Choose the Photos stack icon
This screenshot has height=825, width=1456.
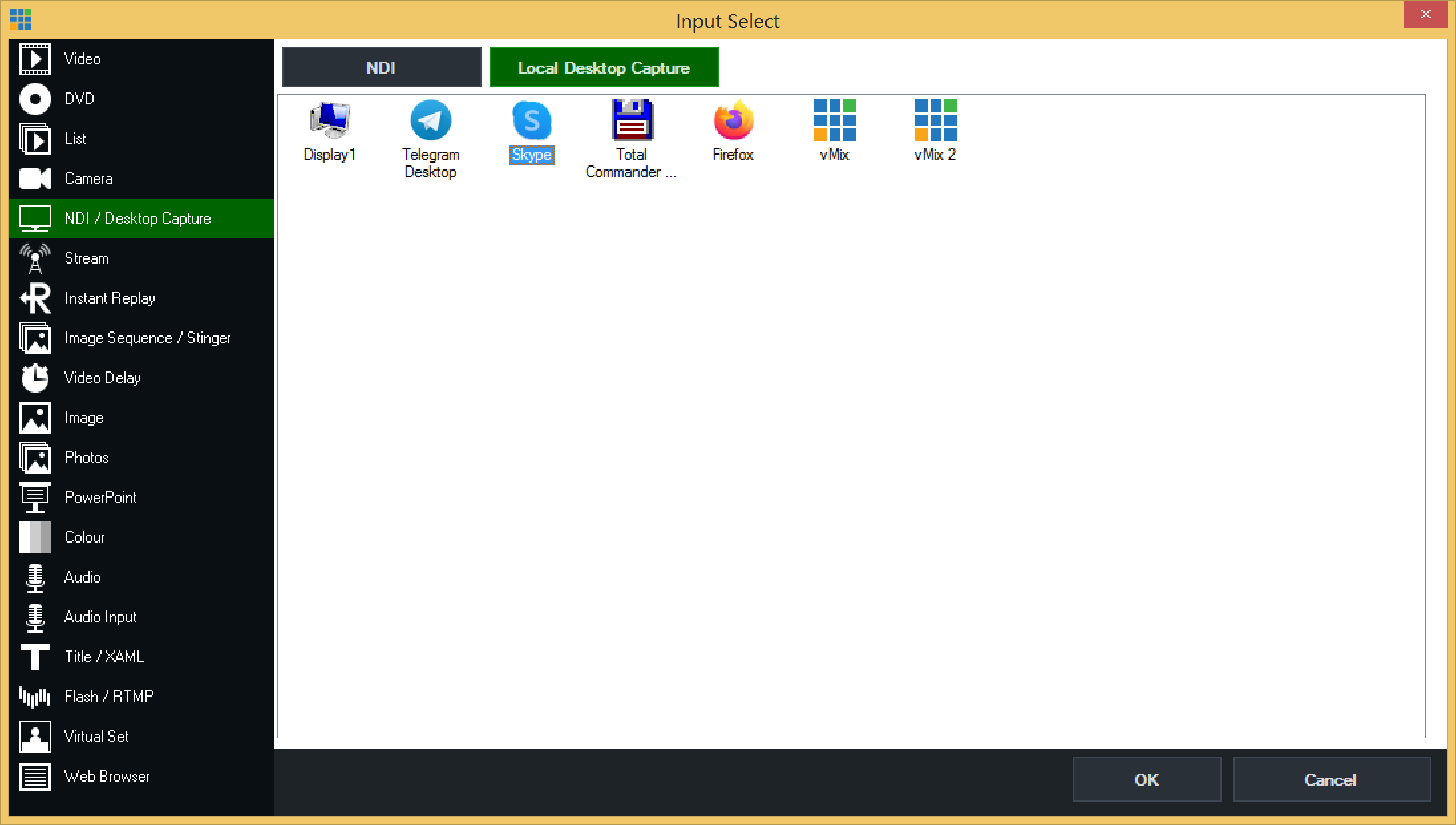click(35, 458)
